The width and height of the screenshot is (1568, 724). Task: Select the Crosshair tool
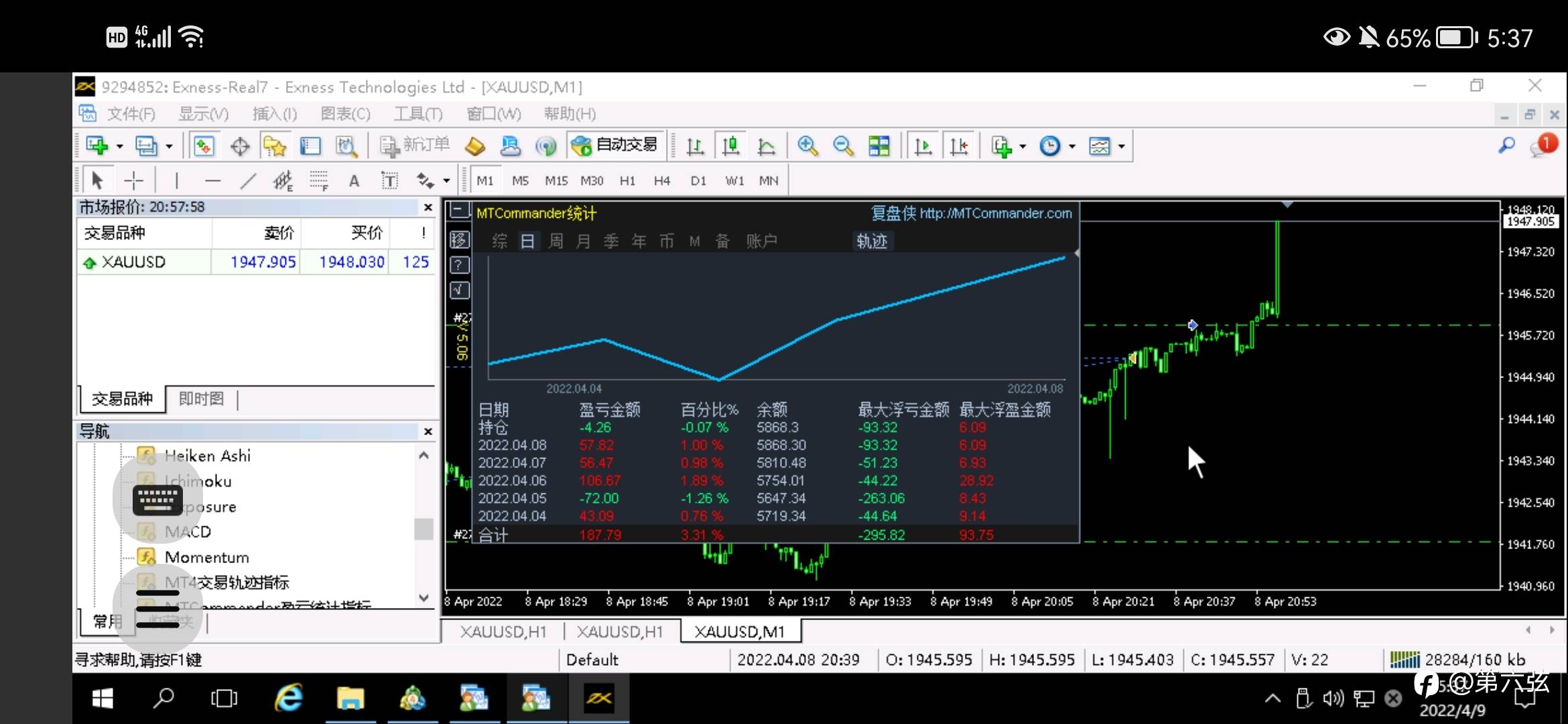133,180
